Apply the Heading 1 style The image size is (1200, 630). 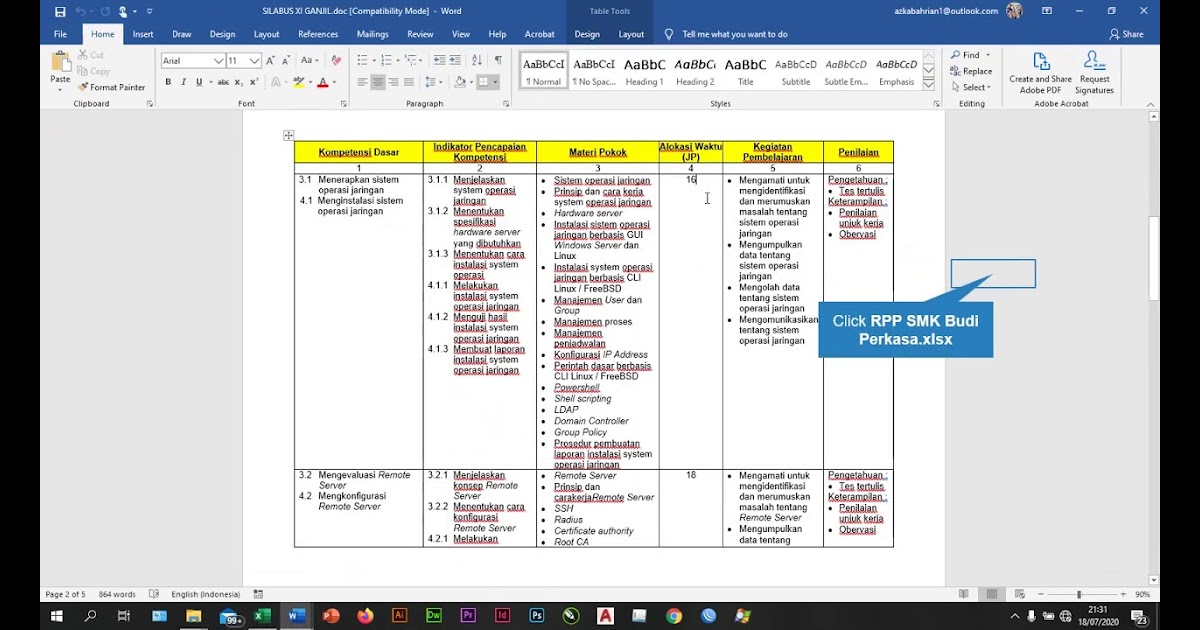(x=644, y=70)
